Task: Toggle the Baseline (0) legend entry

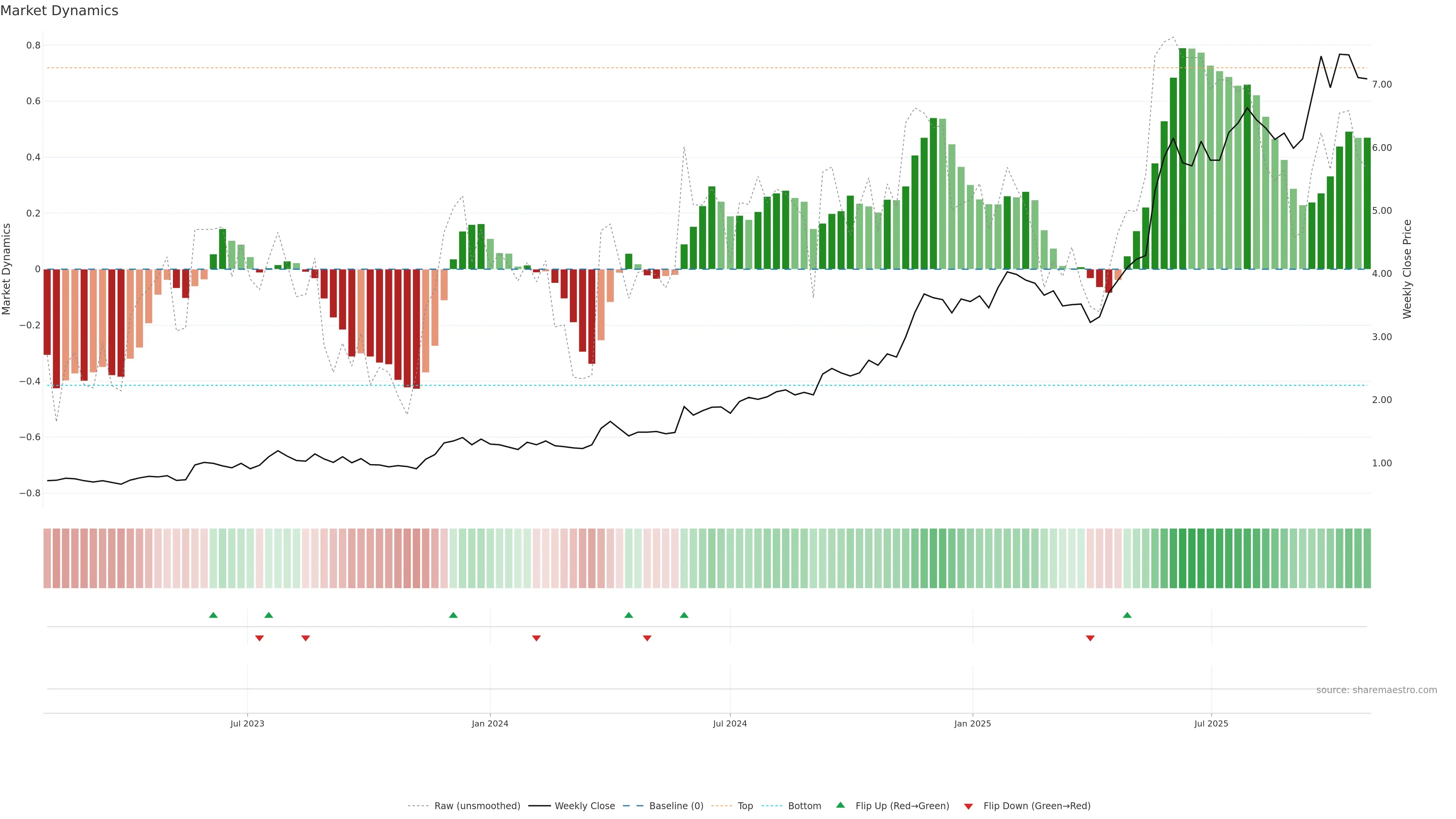Action: pos(676,806)
